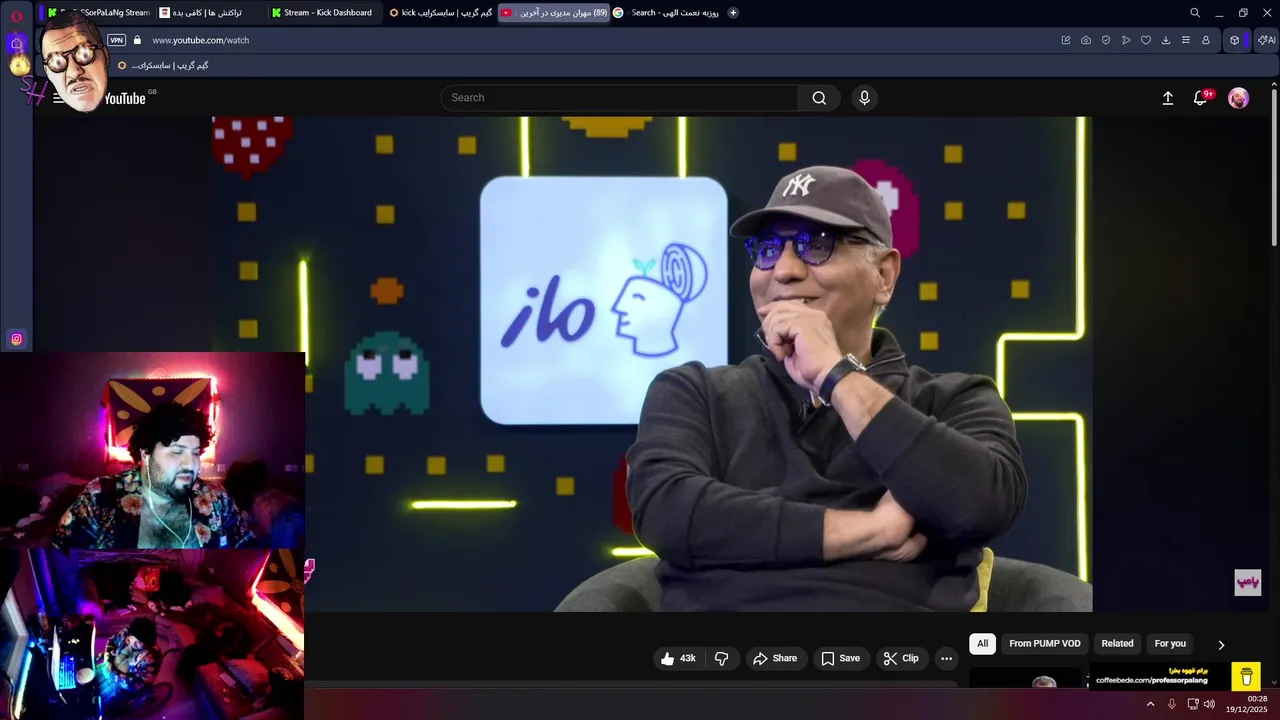The image size is (1280, 720).
Task: Open Instagram from Opera sidebar
Action: [x=16, y=339]
